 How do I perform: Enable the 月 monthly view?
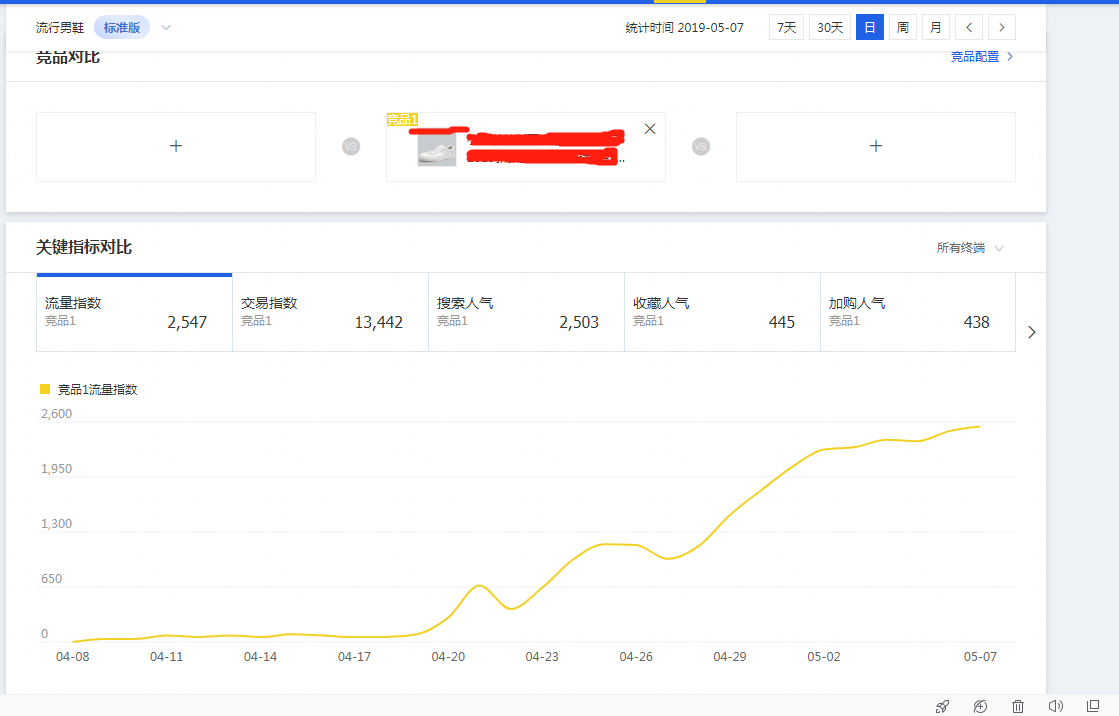935,27
